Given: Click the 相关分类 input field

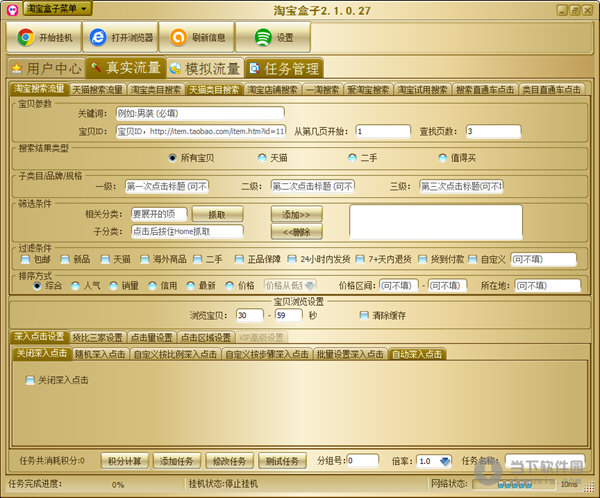Looking at the screenshot, I should coord(159,214).
